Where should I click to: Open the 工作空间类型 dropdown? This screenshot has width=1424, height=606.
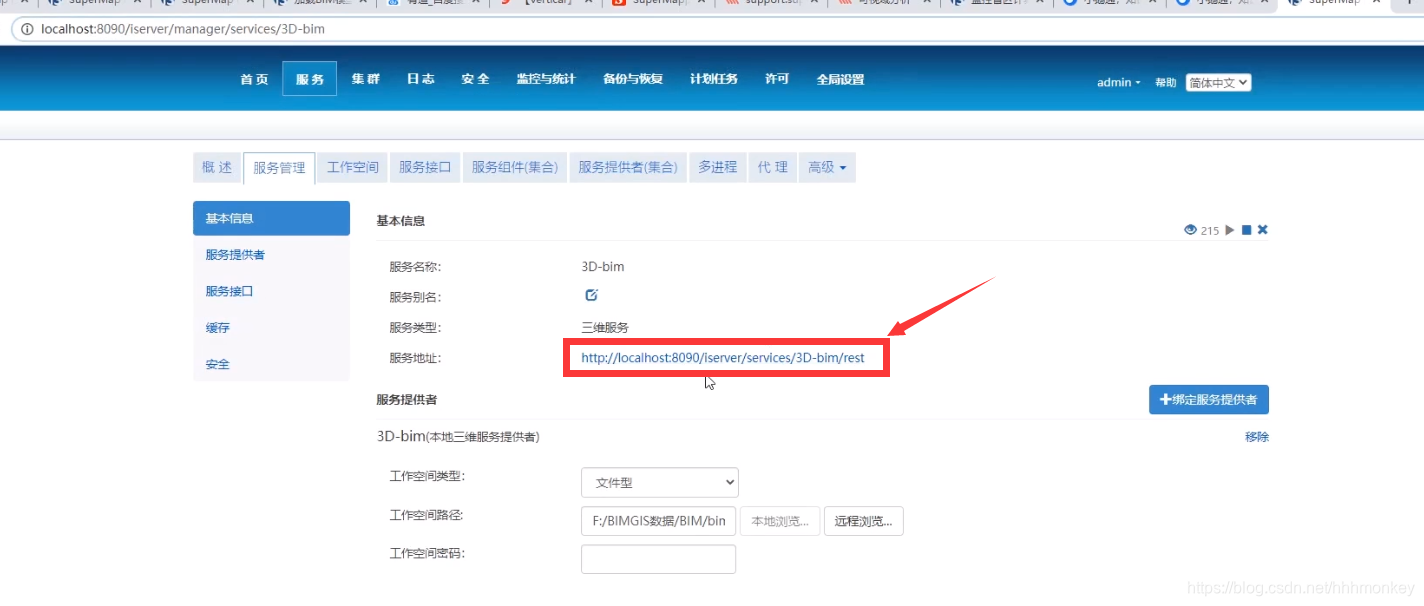(660, 482)
